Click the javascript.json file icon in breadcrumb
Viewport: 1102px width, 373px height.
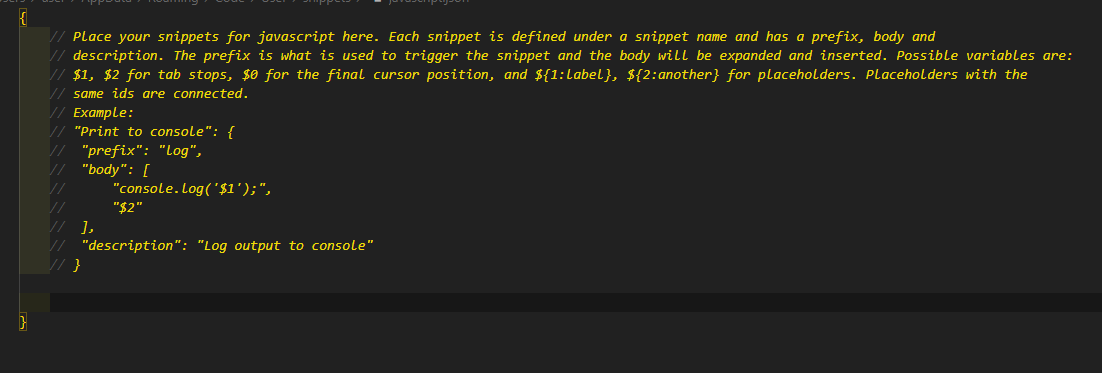(x=377, y=1)
